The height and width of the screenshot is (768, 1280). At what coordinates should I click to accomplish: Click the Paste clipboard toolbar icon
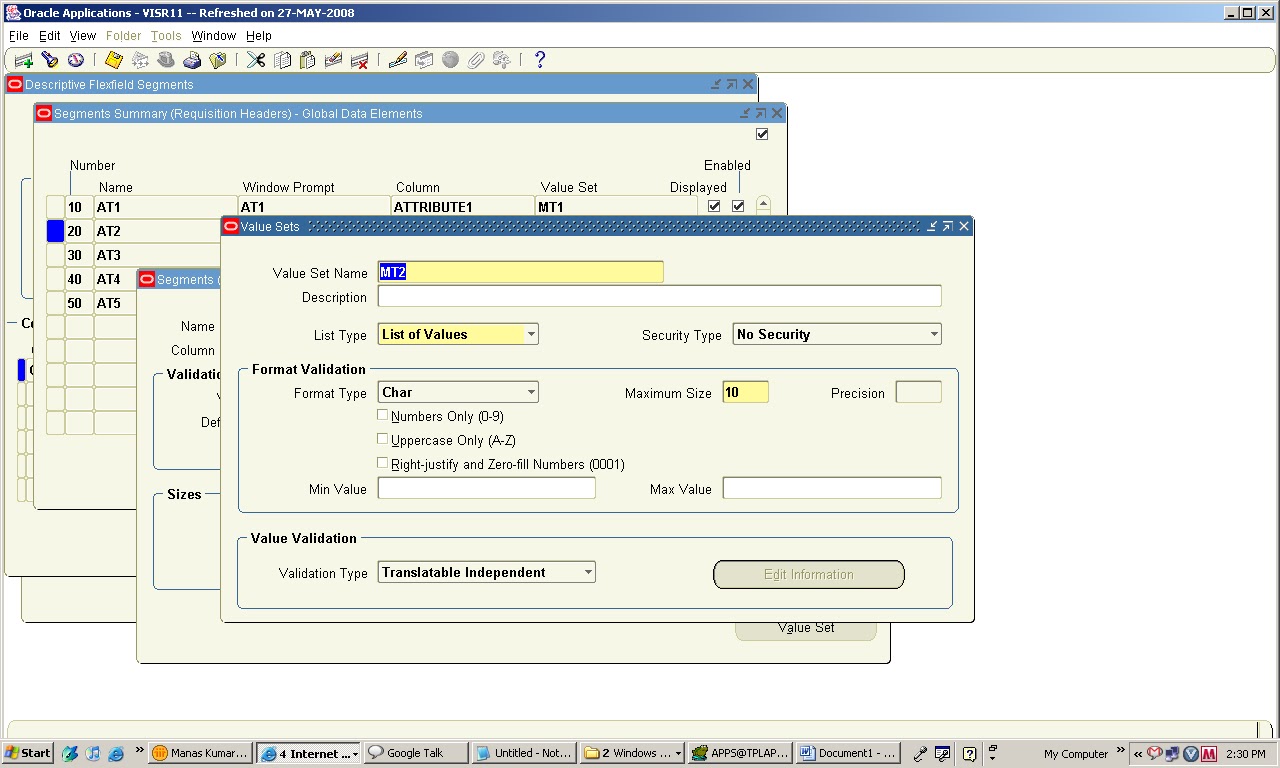[308, 60]
